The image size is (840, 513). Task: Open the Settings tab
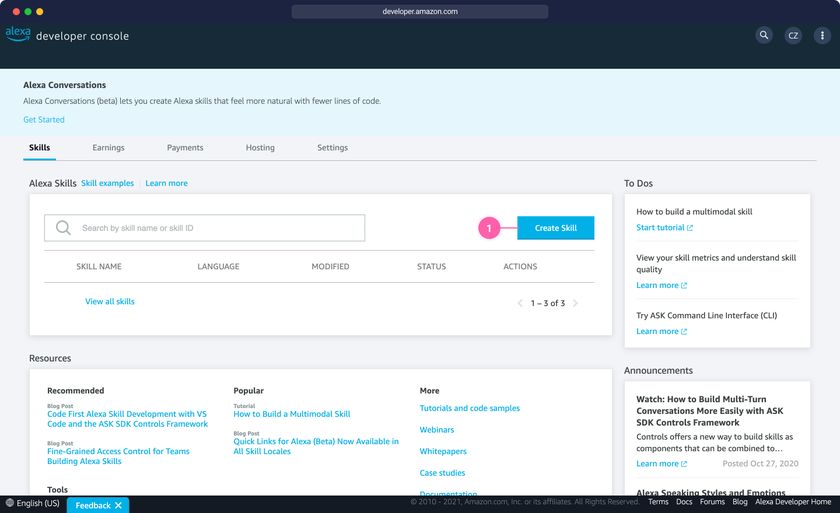pyautogui.click(x=332, y=147)
